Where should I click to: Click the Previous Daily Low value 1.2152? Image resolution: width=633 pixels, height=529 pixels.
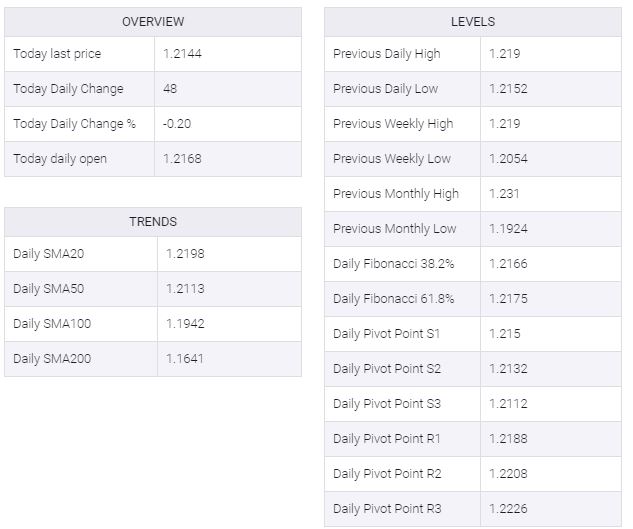(508, 89)
